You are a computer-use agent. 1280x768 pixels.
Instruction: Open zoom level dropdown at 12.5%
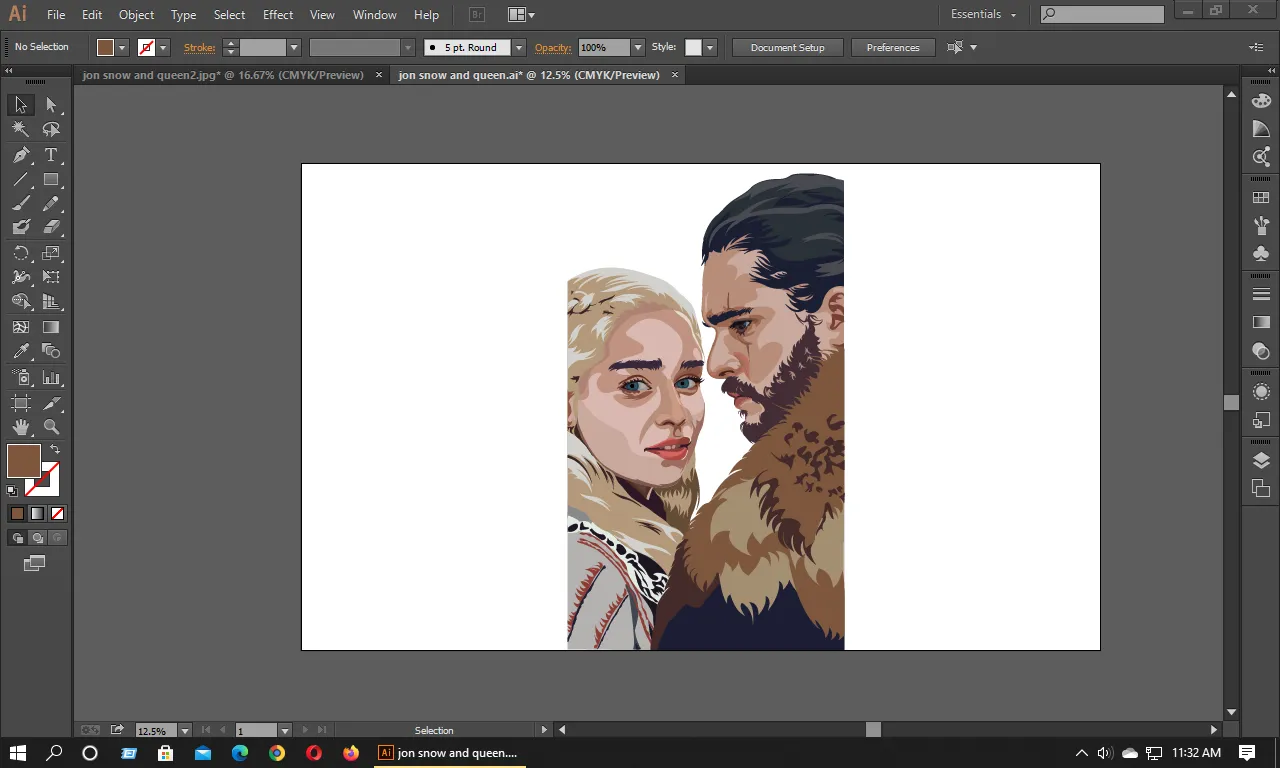coord(184,731)
